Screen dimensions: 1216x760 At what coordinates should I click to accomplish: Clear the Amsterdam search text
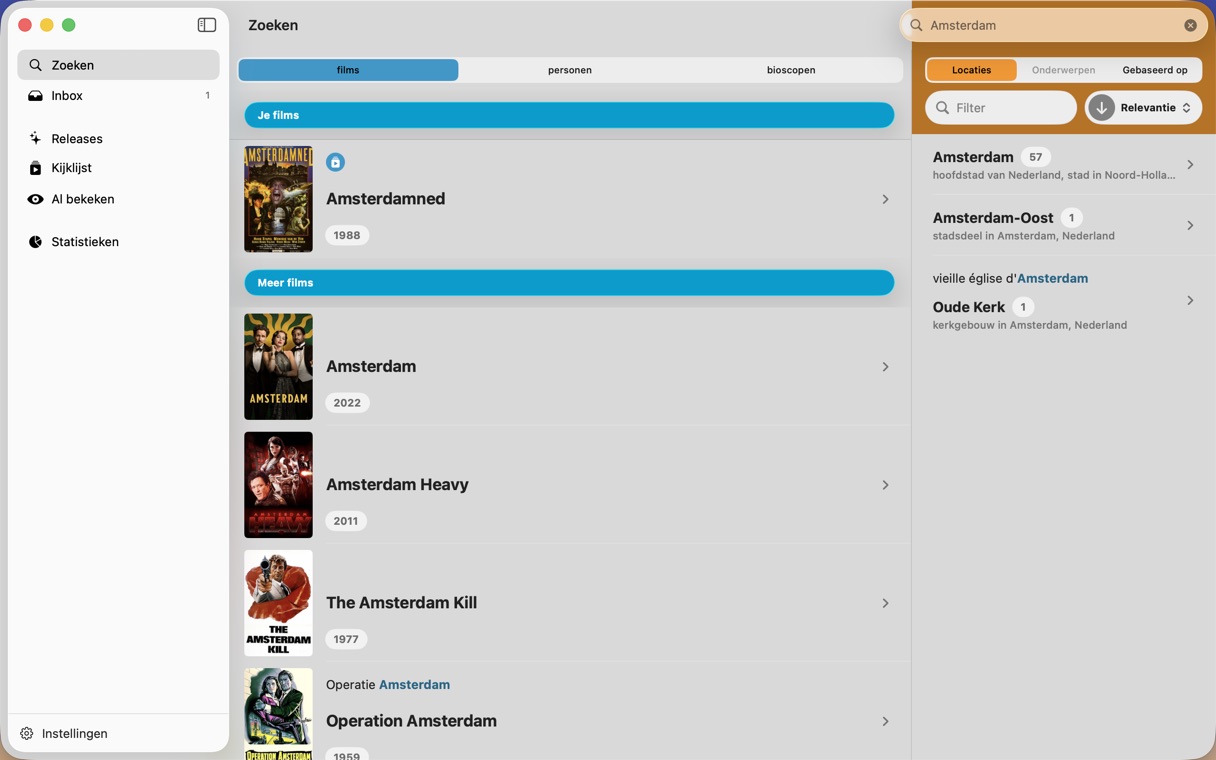1190,26
